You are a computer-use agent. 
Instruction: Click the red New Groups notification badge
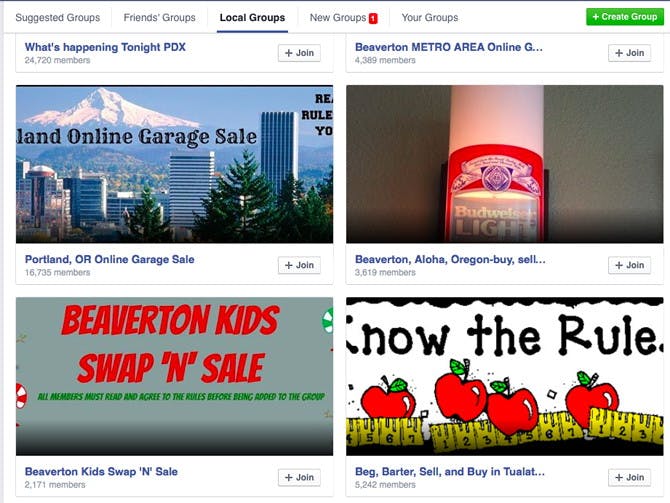[373, 18]
